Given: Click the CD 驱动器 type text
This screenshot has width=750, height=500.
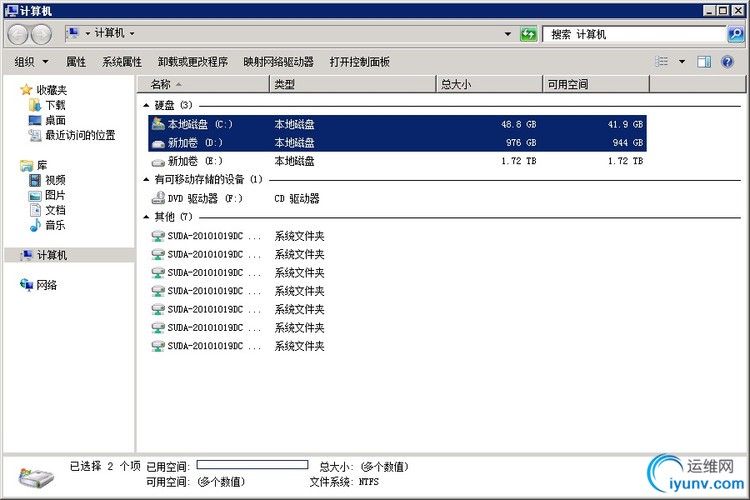Looking at the screenshot, I should [297, 199].
